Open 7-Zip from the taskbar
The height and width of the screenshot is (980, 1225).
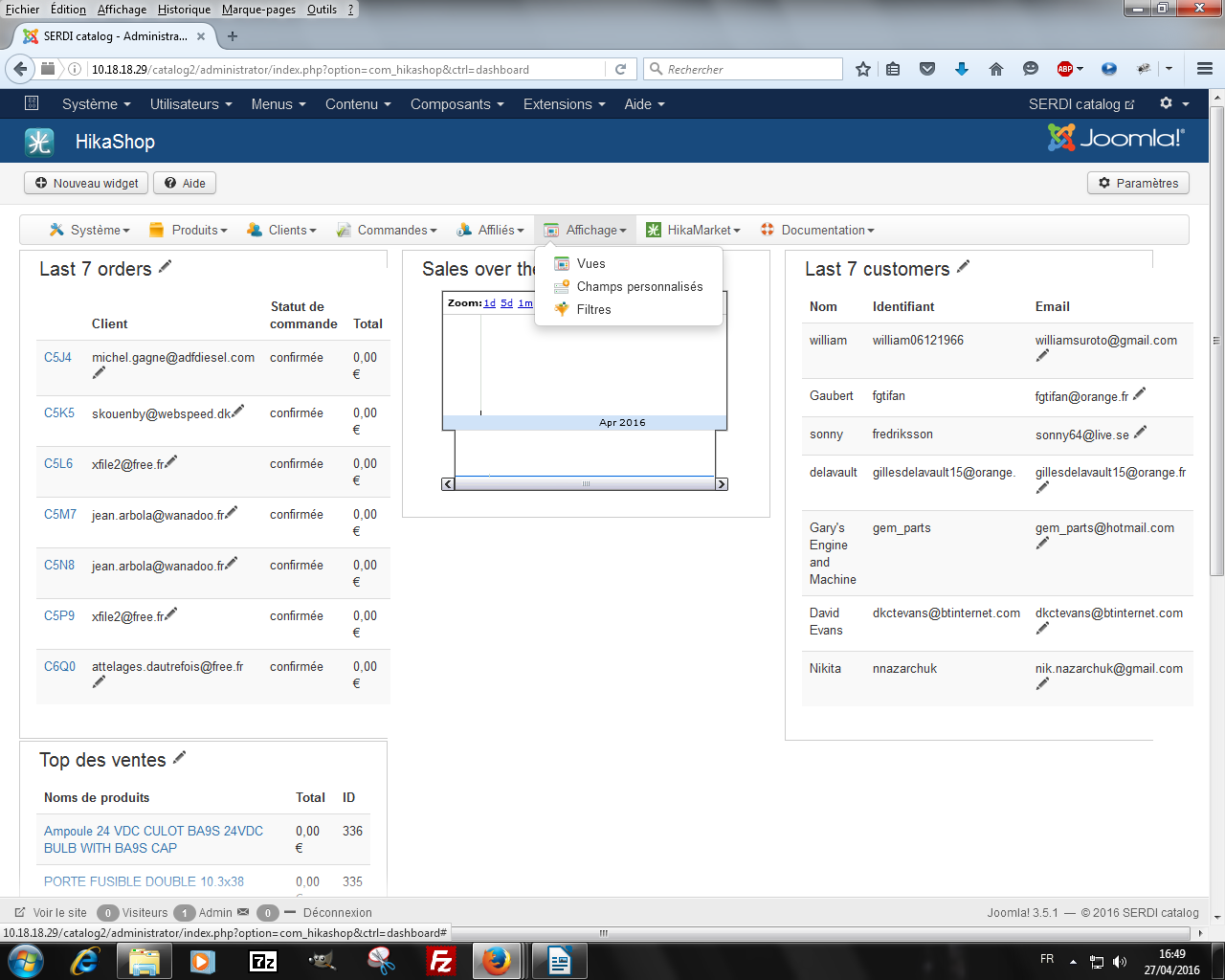pyautogui.click(x=263, y=961)
